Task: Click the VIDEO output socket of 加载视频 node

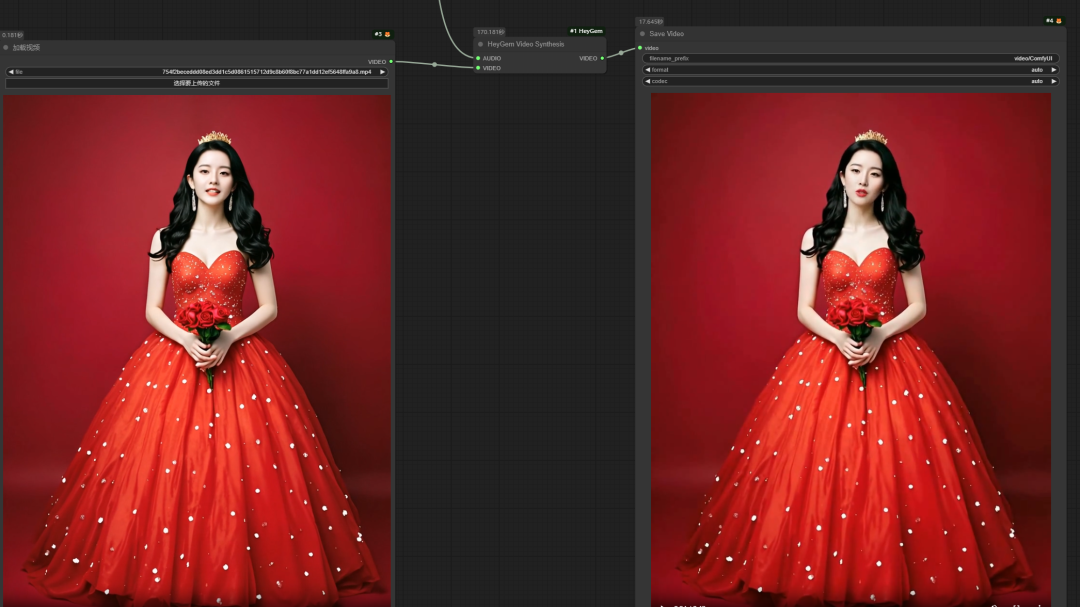Action: tap(391, 62)
